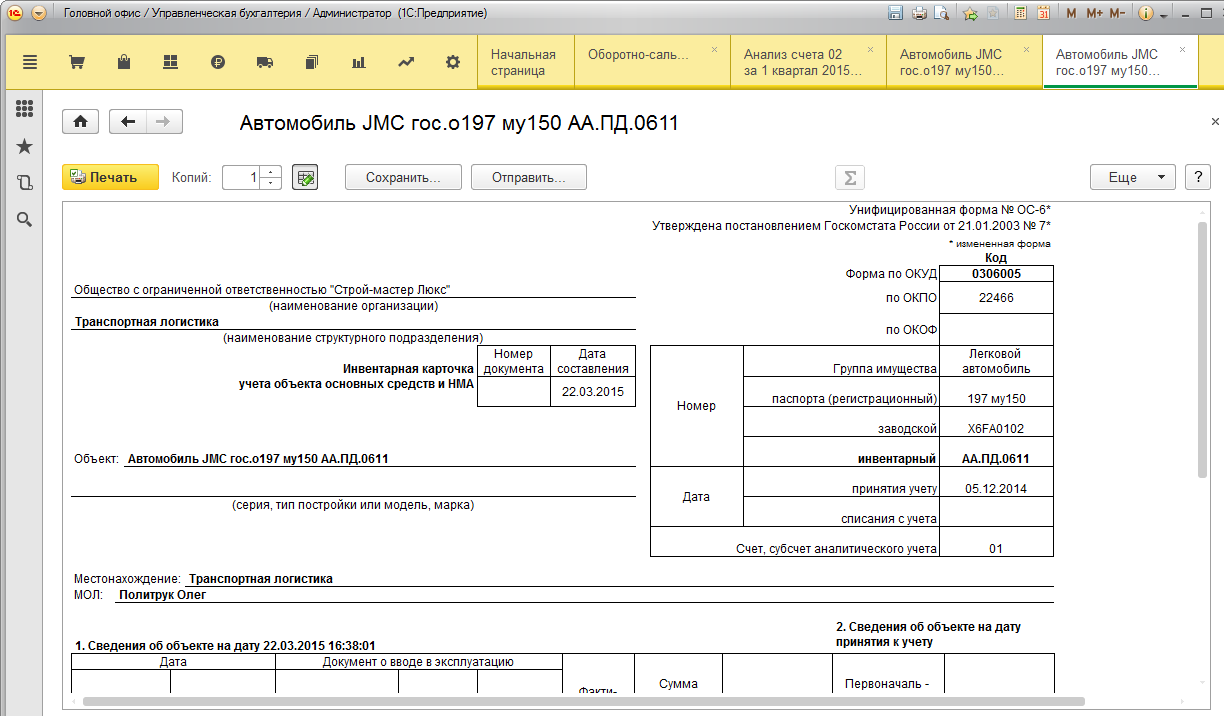This screenshot has width=1224, height=716.
Task: Open the shopping cart section icon
Action: [76, 62]
